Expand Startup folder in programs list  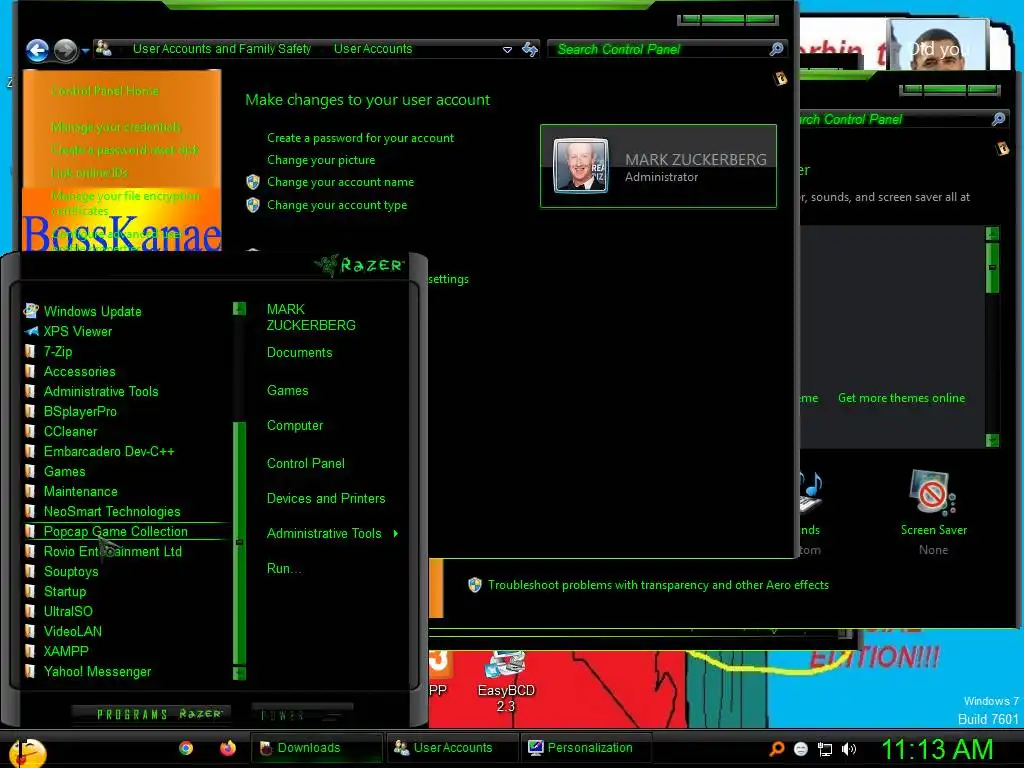click(x=65, y=592)
